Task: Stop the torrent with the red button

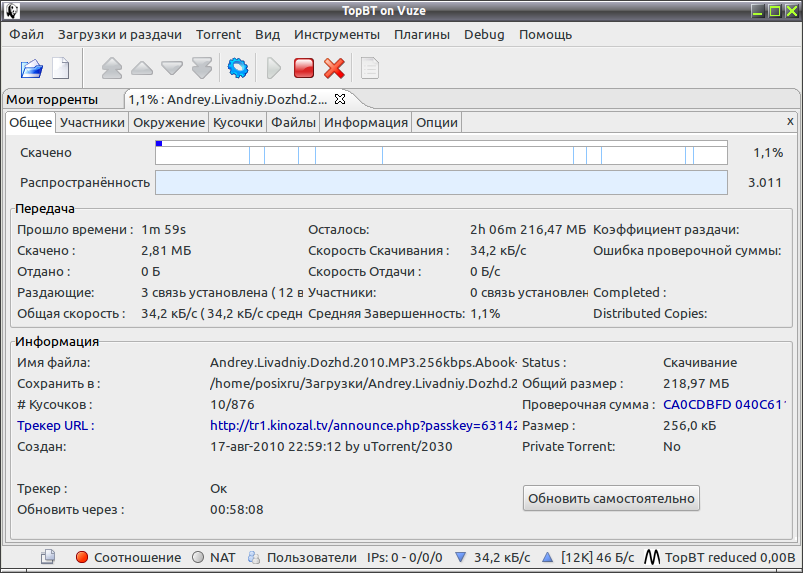Action: tap(304, 68)
